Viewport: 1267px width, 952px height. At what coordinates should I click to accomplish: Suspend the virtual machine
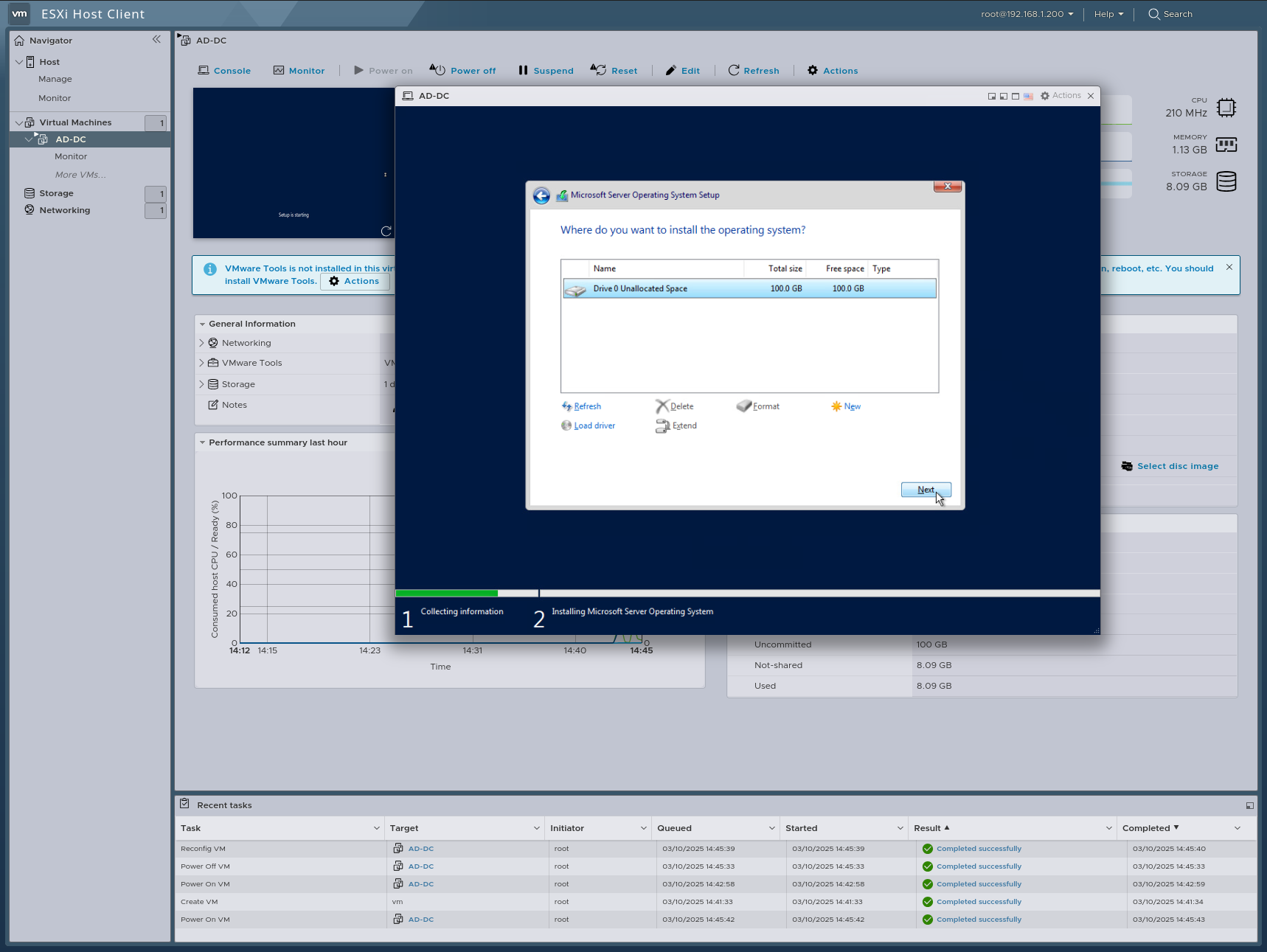(545, 70)
